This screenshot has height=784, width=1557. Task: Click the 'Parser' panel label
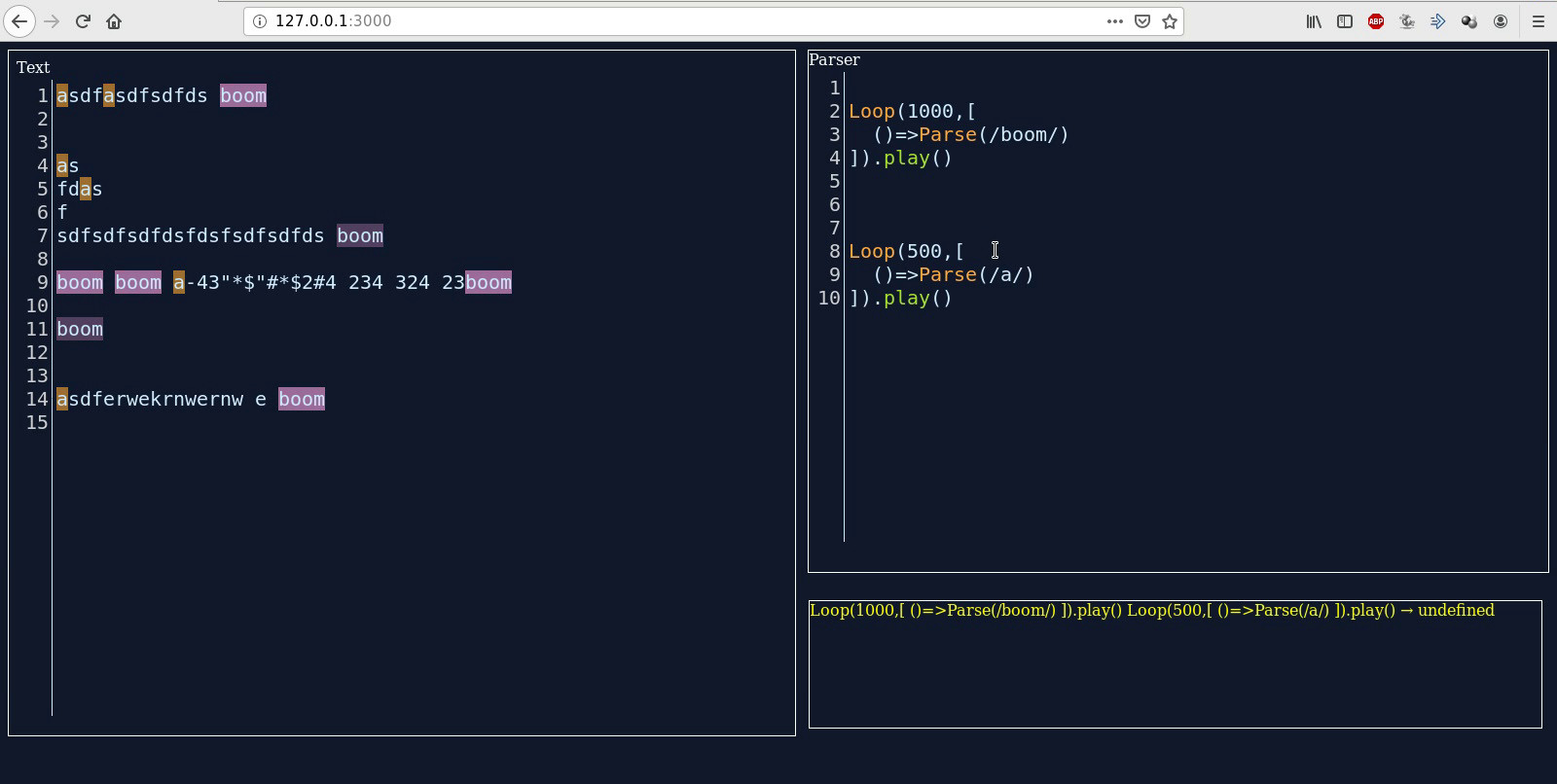pos(834,59)
